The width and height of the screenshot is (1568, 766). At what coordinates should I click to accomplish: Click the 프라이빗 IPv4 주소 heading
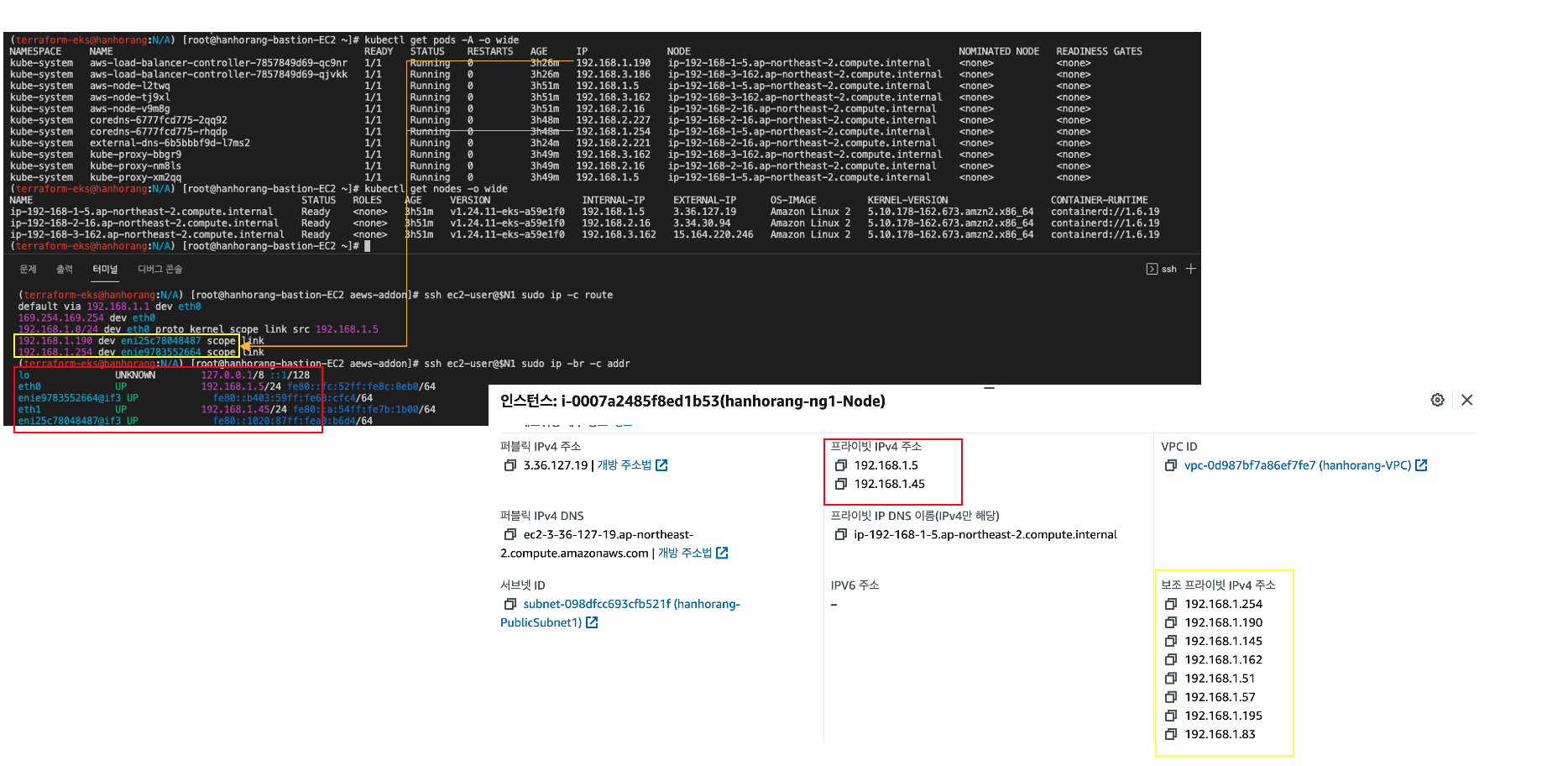876,446
